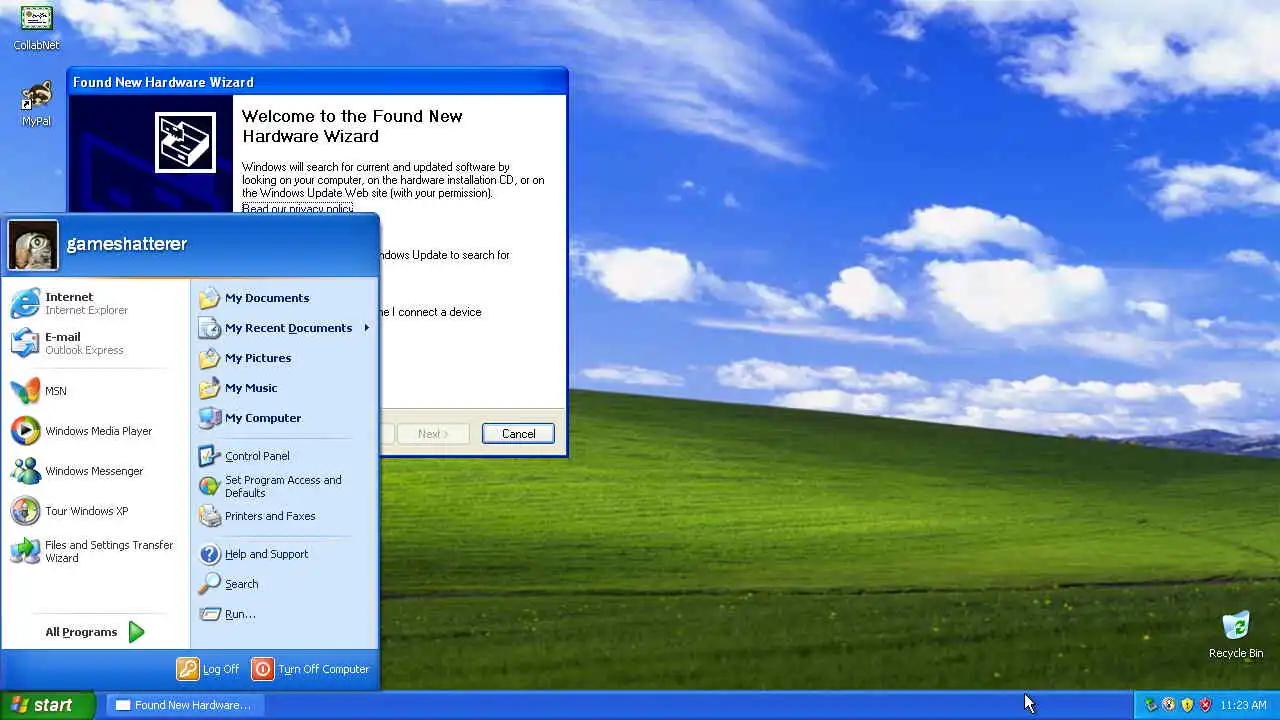Screen dimensions: 1280x720
Task: Click the round colorful tray icon
Action: pyautogui.click(x=1168, y=705)
